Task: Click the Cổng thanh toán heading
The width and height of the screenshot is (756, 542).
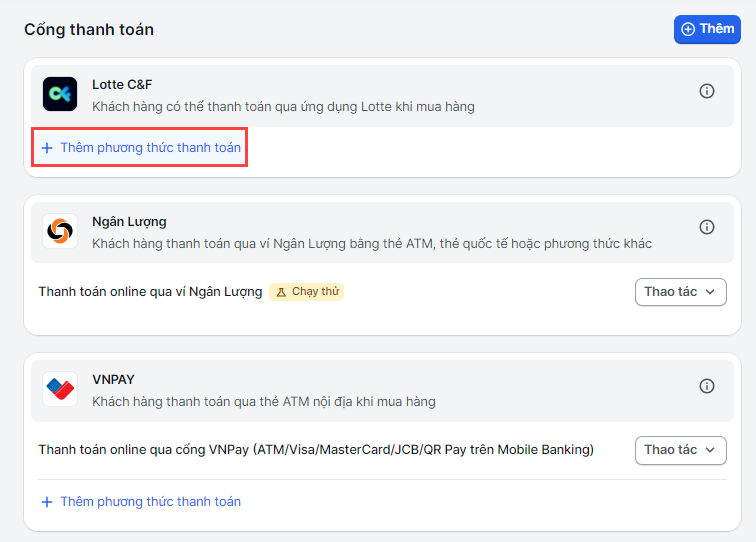Action: [x=89, y=29]
